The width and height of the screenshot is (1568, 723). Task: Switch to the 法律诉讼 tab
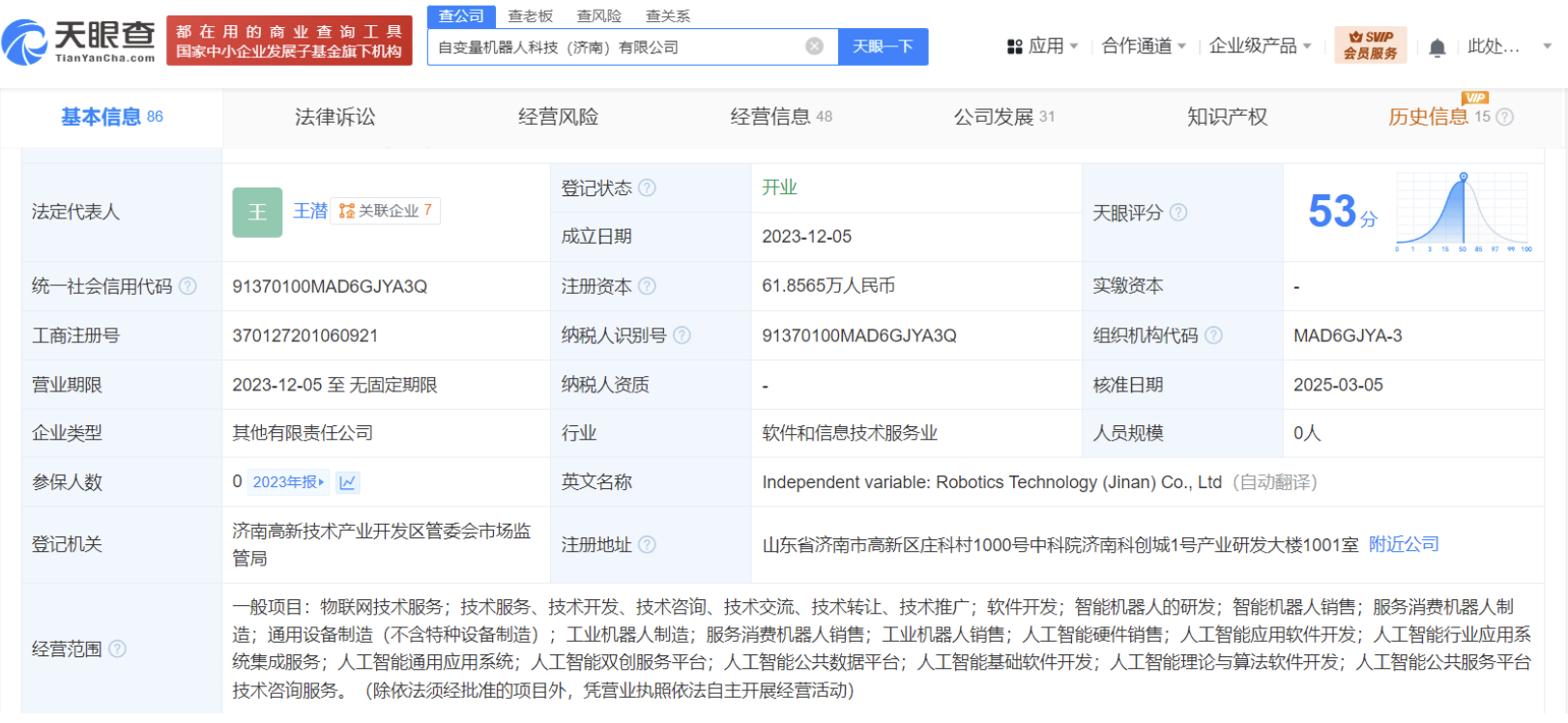[x=334, y=117]
